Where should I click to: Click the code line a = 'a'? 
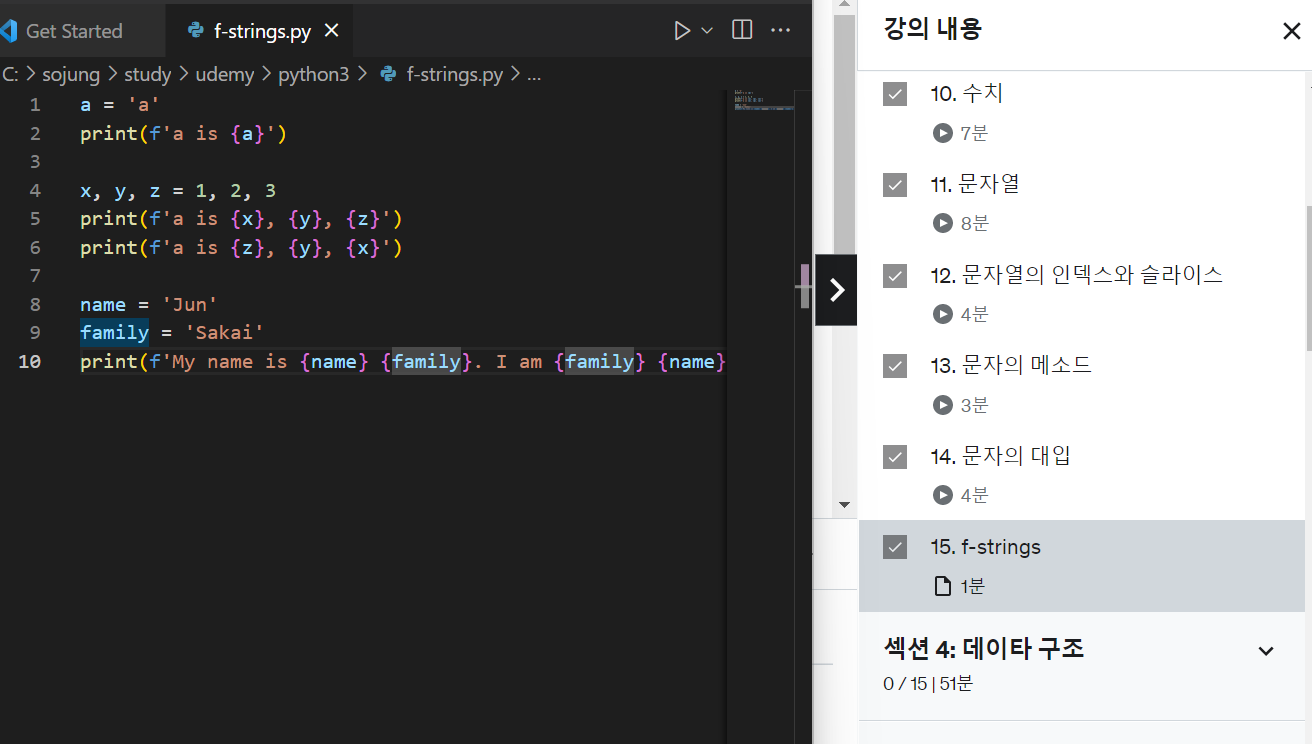tap(120, 105)
